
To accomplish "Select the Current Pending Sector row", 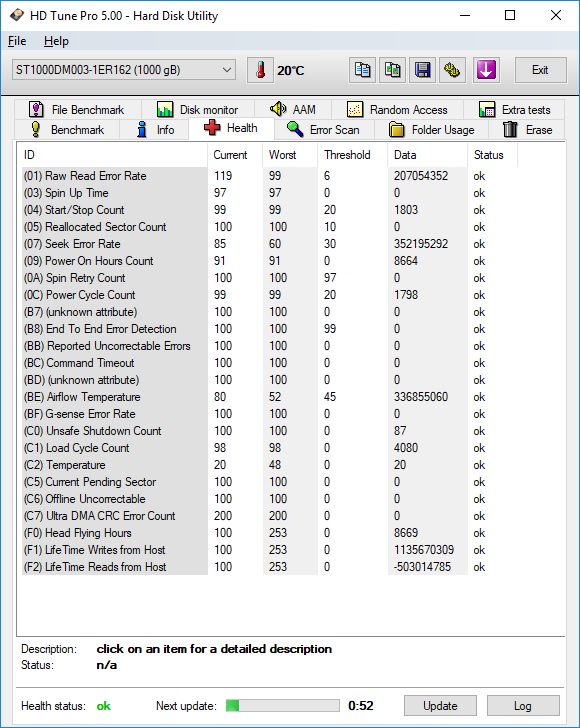I will click(269, 482).
